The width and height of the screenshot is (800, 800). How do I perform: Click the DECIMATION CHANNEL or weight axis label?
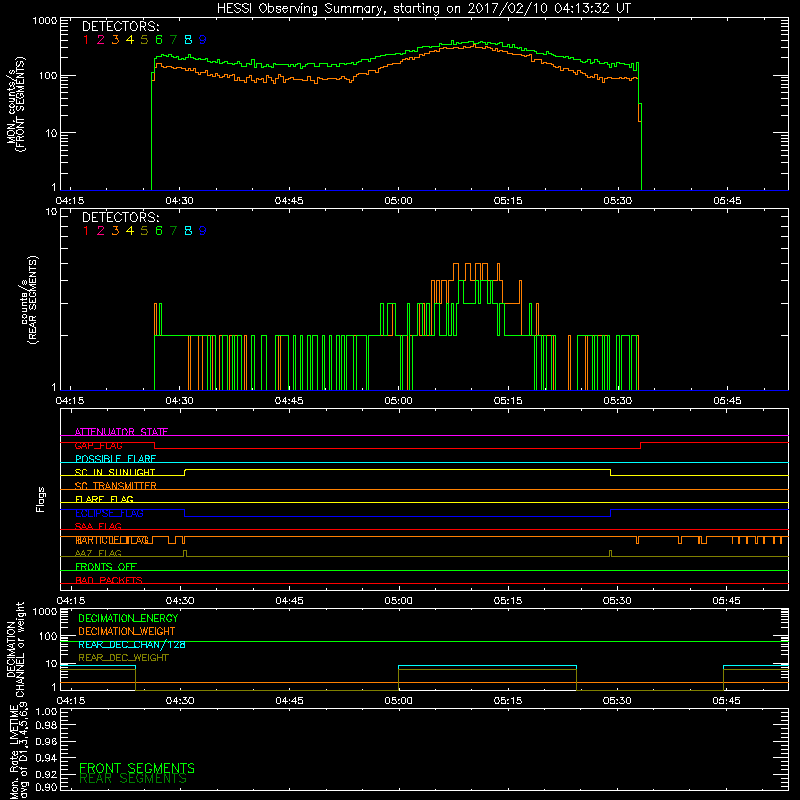coord(15,649)
